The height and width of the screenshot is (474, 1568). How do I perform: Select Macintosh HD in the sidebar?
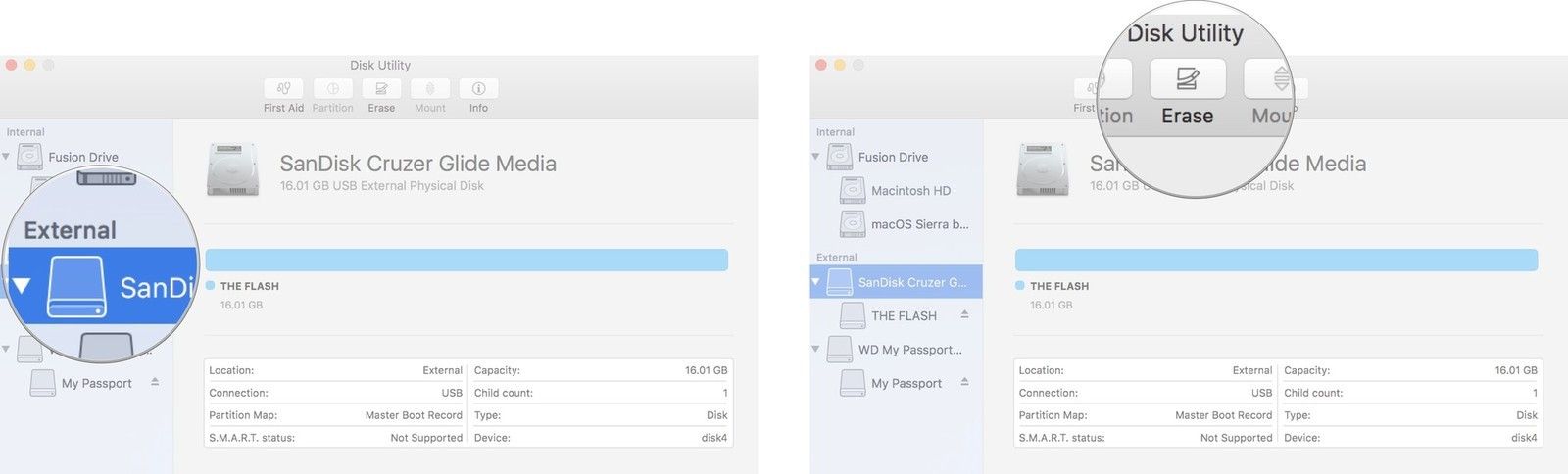click(x=910, y=191)
